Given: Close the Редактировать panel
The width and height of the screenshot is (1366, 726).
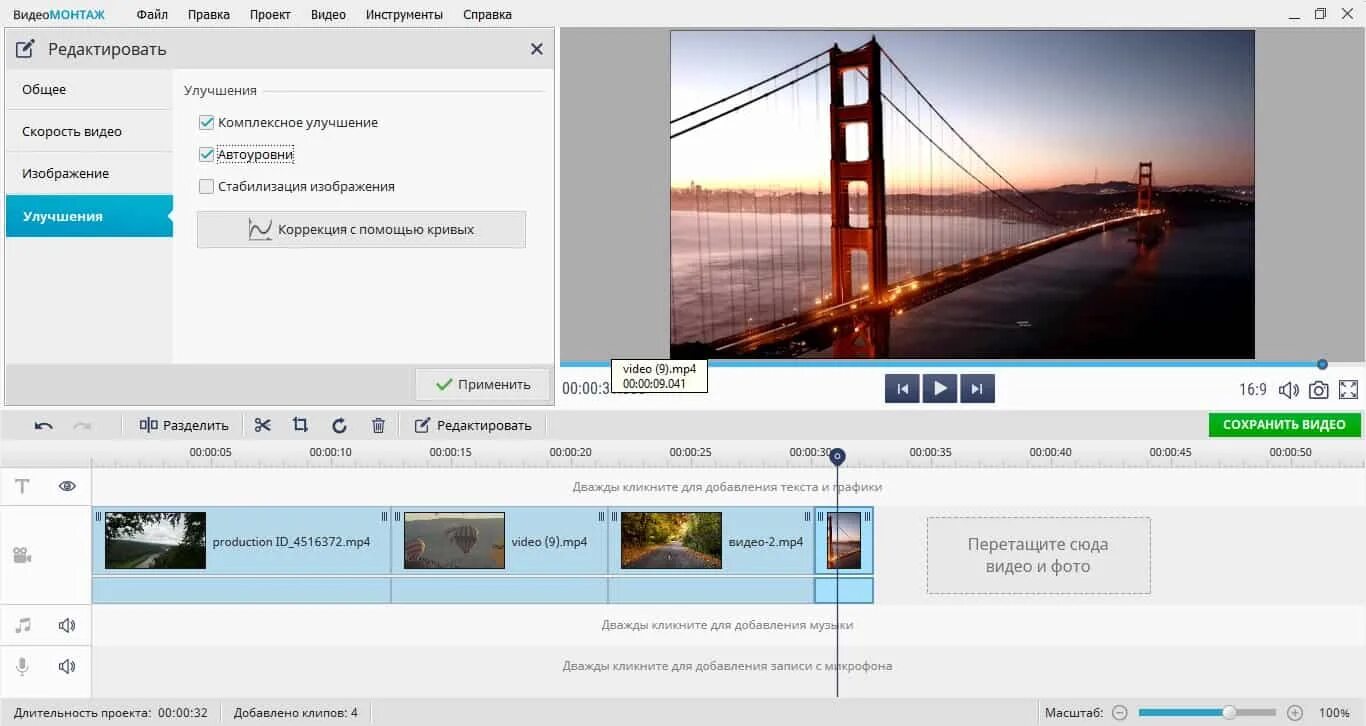Looking at the screenshot, I should tap(537, 49).
